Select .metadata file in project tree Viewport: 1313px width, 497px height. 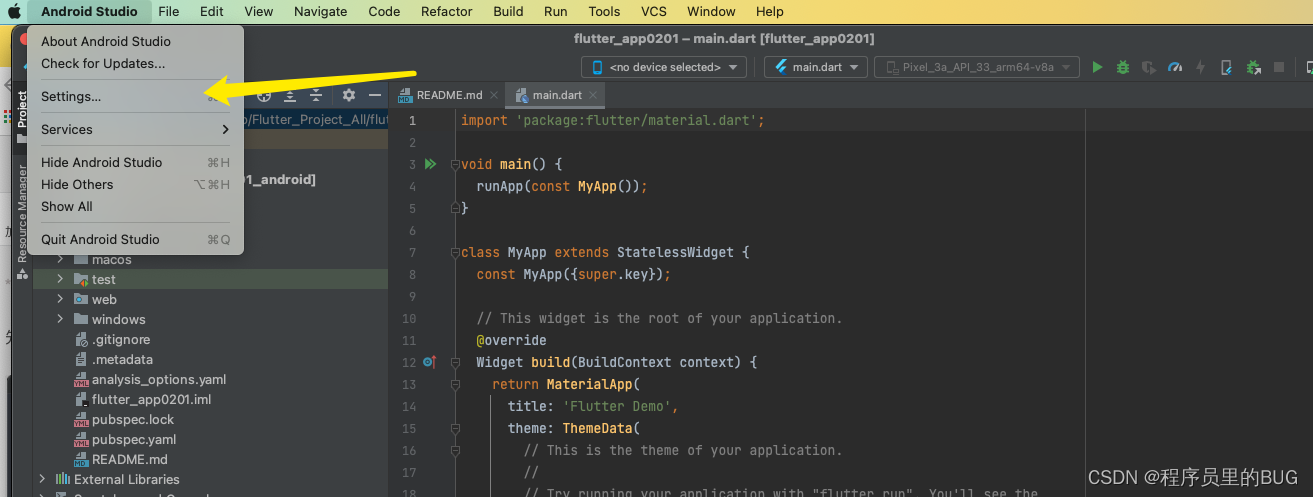(122, 359)
